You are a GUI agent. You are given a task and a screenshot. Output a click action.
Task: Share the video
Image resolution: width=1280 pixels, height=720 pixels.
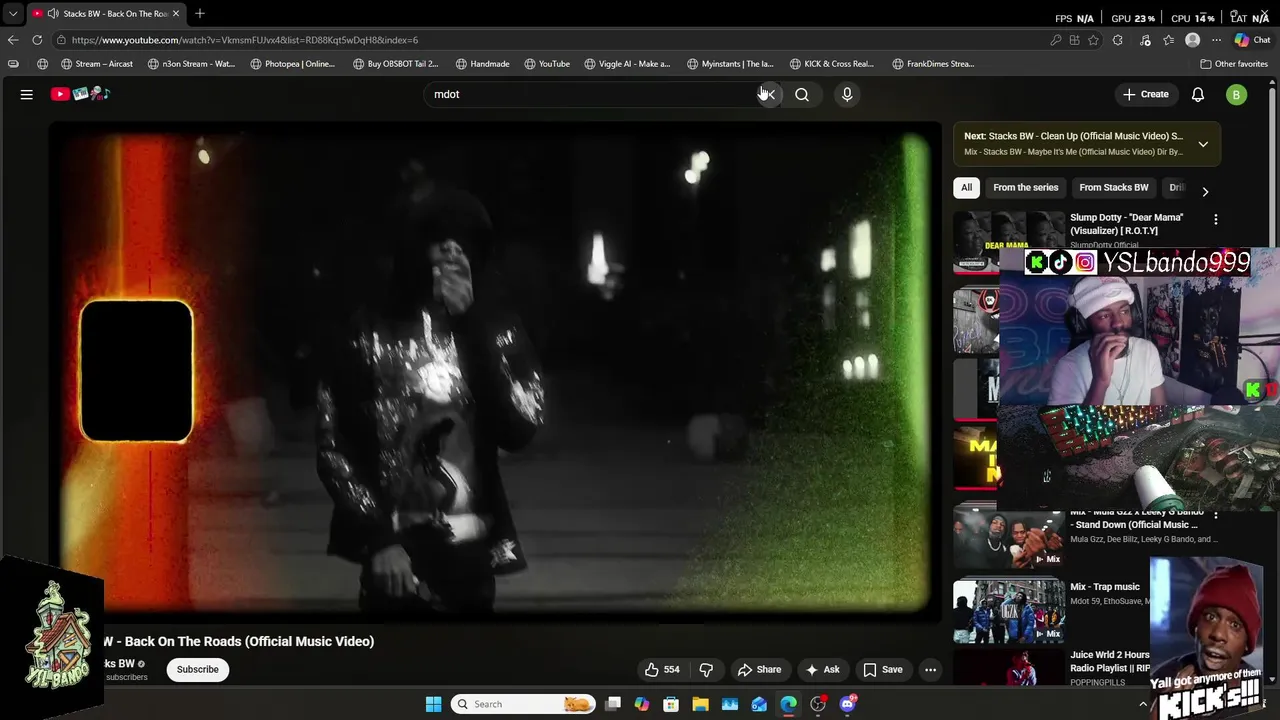[759, 670]
